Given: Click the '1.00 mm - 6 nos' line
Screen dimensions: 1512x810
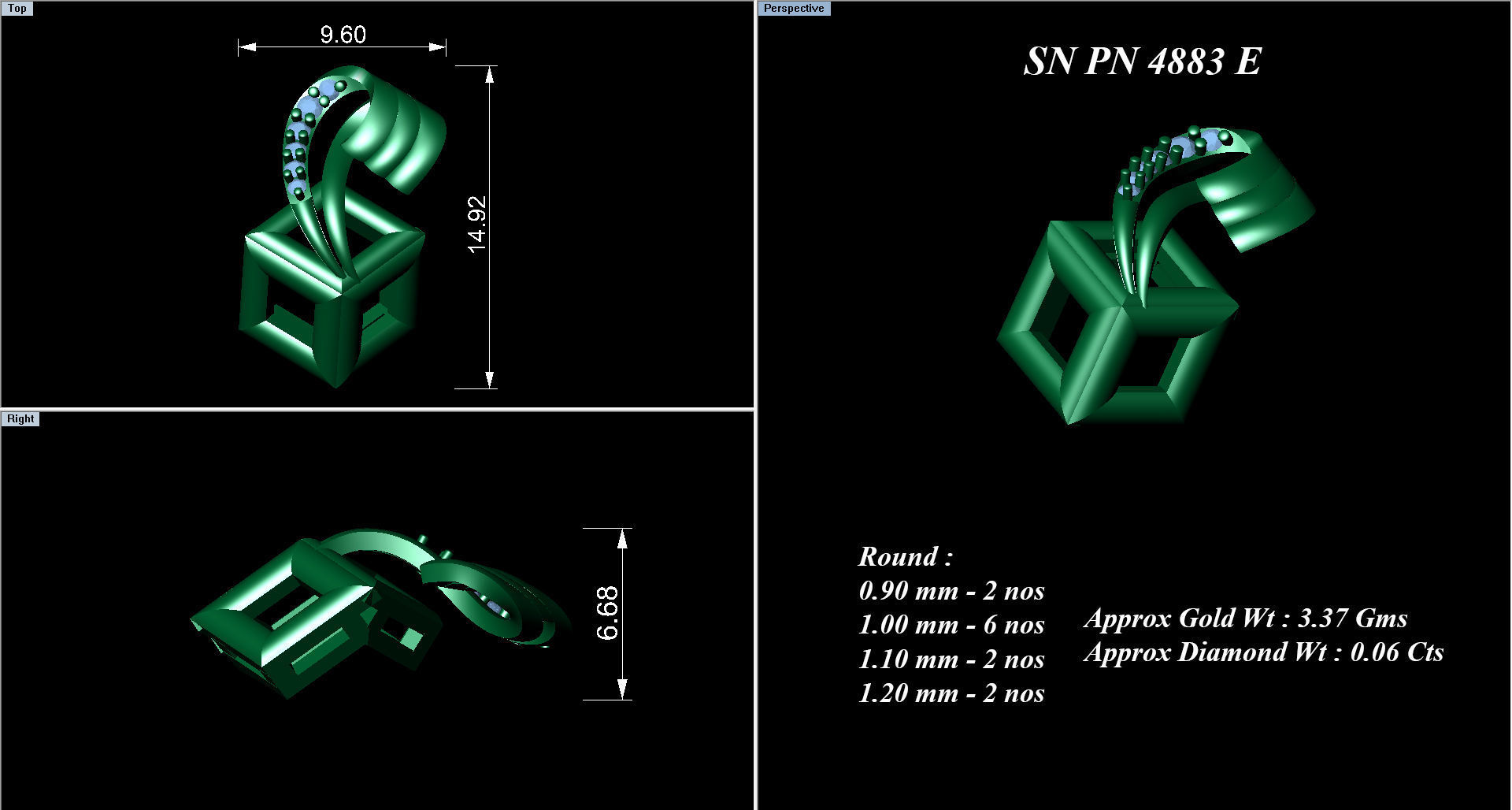Looking at the screenshot, I should click(x=951, y=625).
